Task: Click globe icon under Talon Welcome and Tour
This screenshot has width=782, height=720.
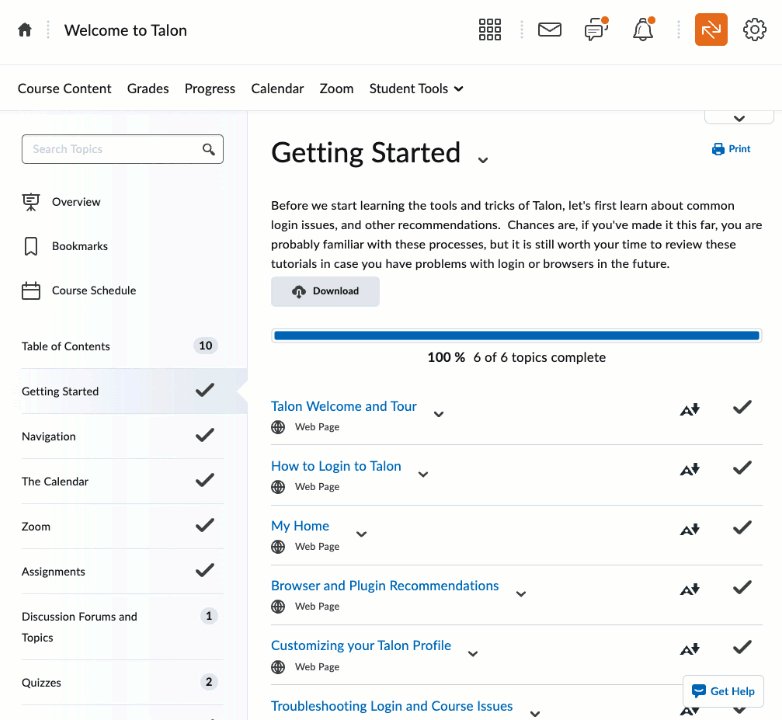Action: (x=278, y=427)
